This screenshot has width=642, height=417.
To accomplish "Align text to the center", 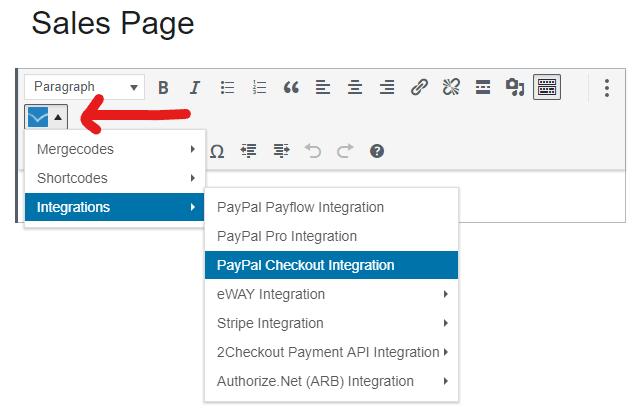I will click(x=355, y=87).
